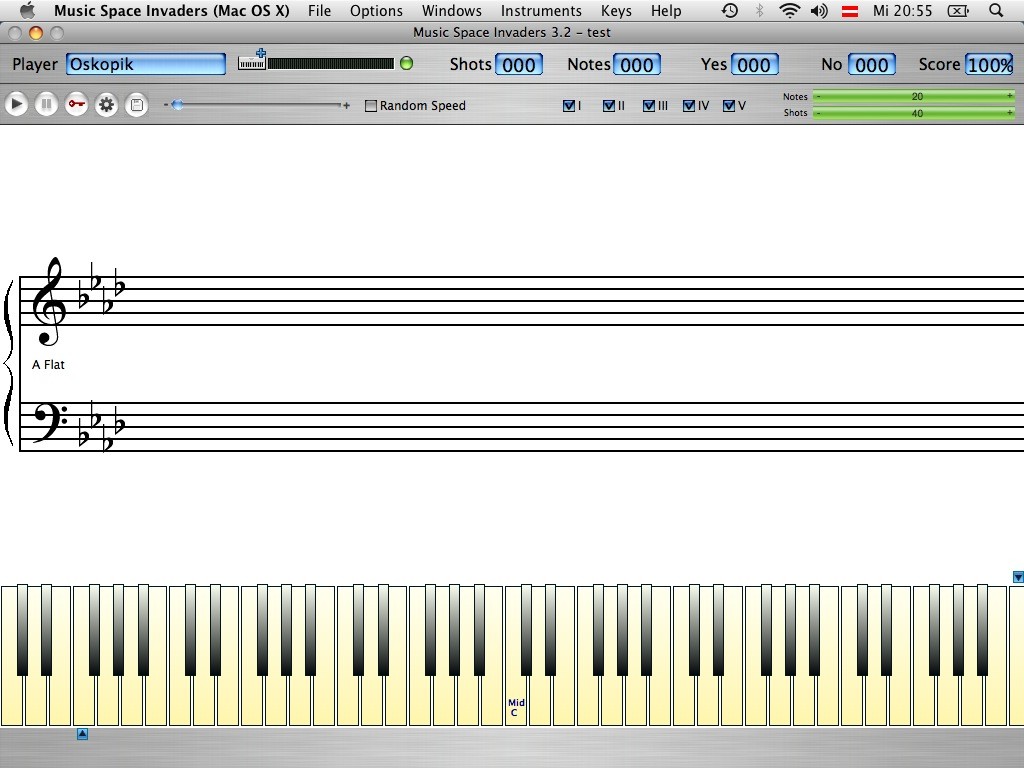Image resolution: width=1024 pixels, height=768 pixels.
Task: Start the game with the Play button
Action: pyautogui.click(x=16, y=104)
